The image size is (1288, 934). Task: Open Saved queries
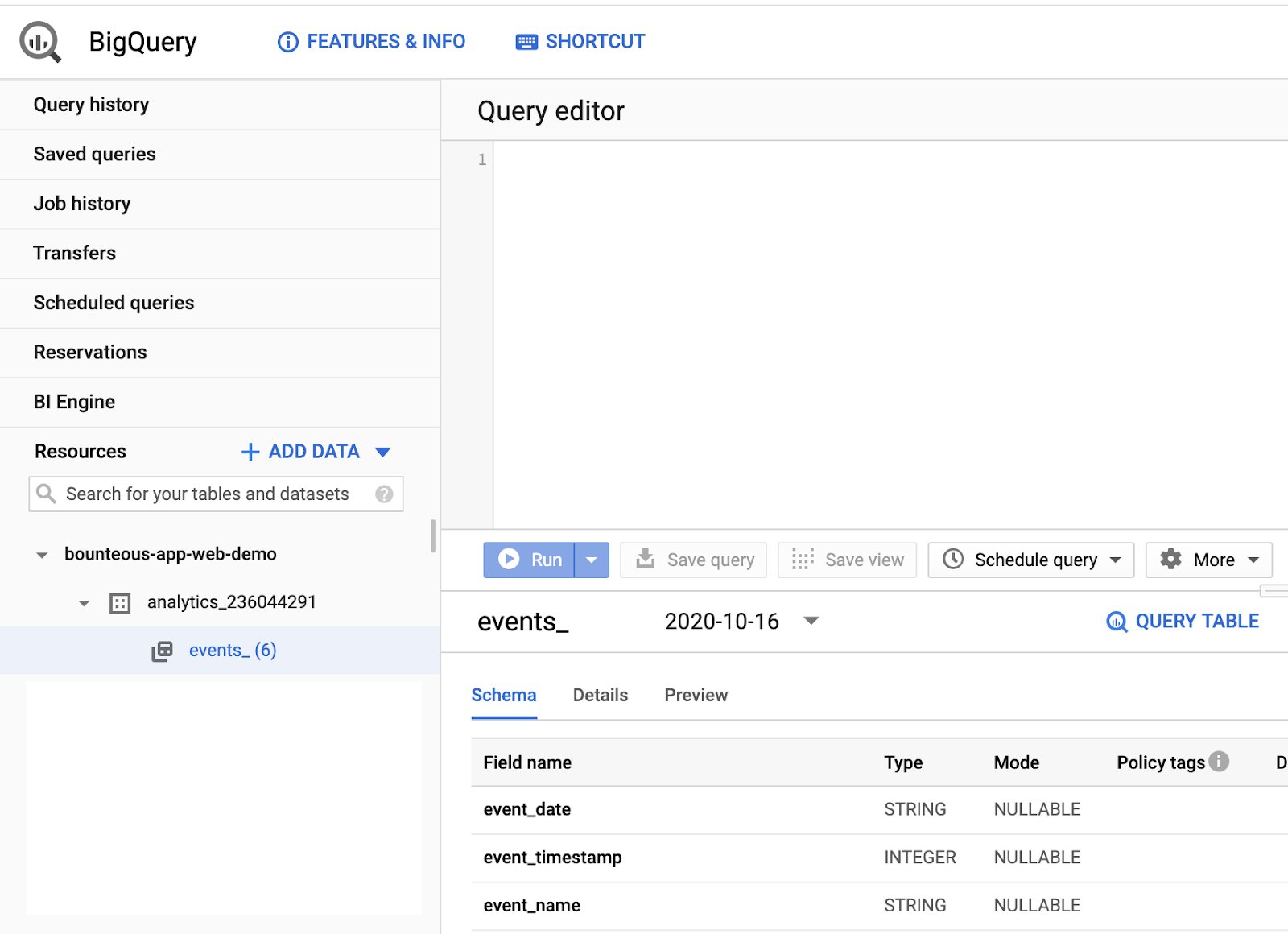pos(220,154)
